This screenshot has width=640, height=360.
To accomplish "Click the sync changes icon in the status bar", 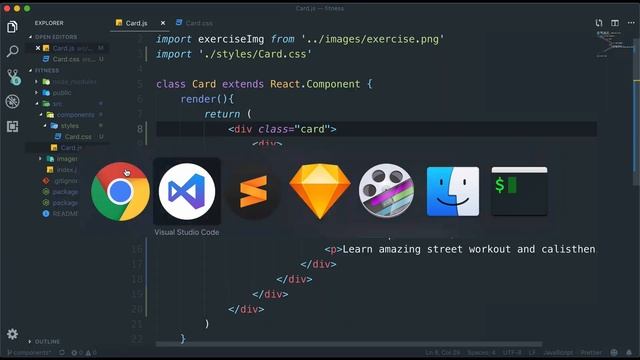I will (62, 352).
